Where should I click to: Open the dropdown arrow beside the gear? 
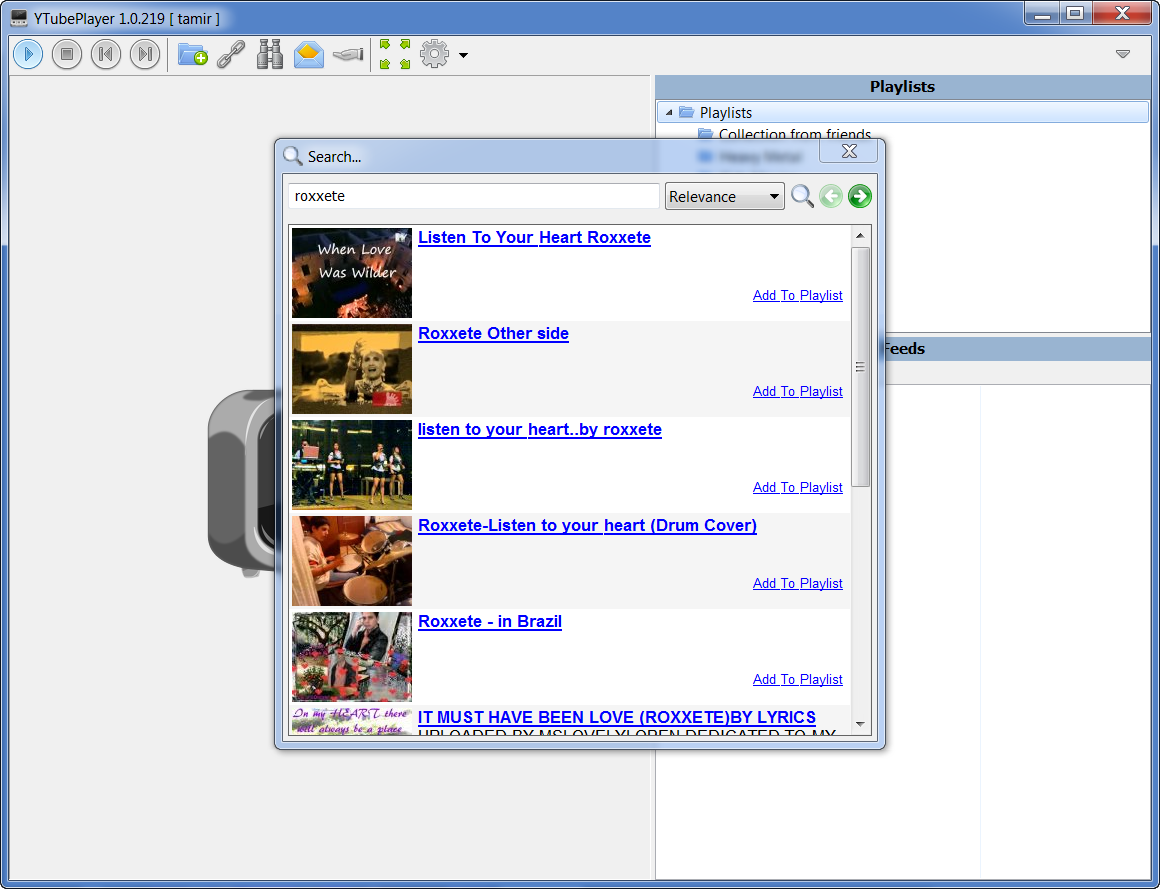pos(463,55)
